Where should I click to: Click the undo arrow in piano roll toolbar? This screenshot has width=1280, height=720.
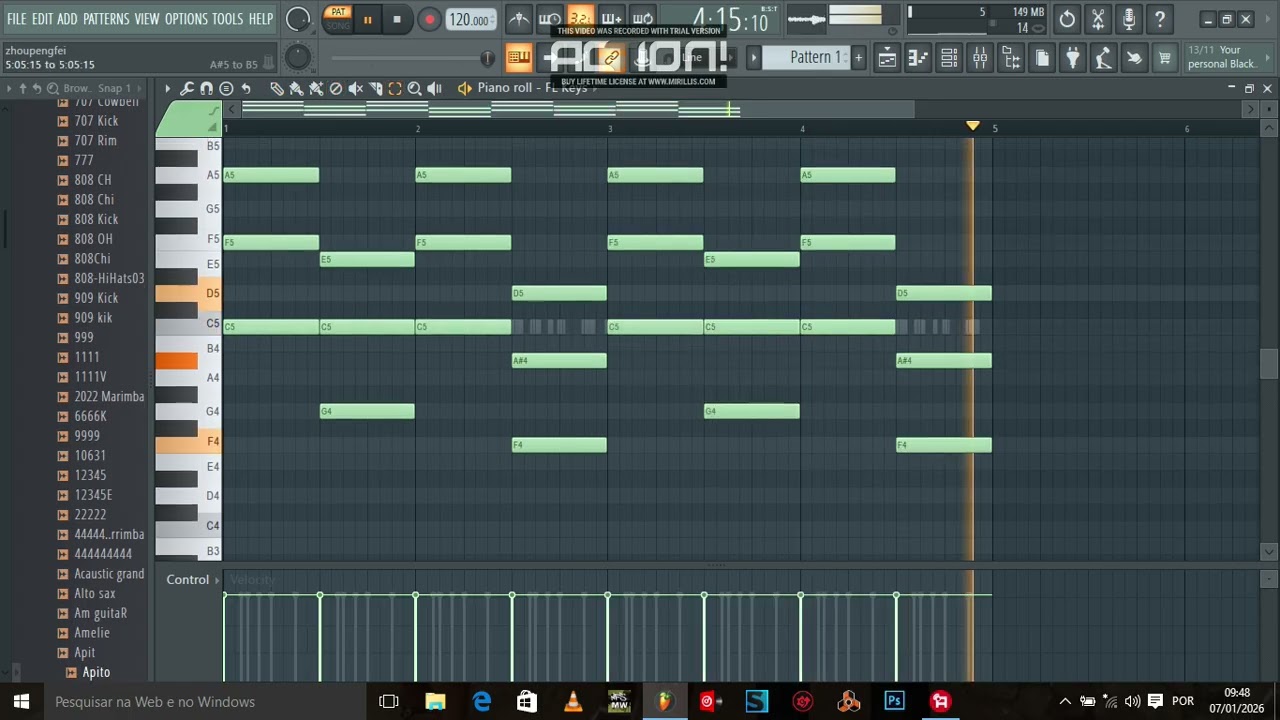click(246, 88)
